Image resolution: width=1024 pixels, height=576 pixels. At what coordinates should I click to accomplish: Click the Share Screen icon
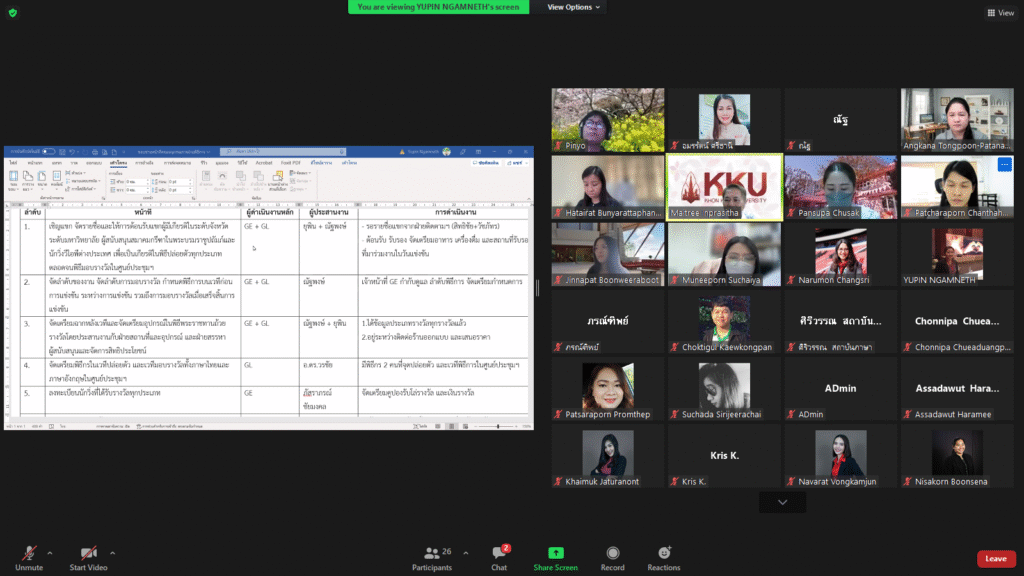click(x=555, y=554)
